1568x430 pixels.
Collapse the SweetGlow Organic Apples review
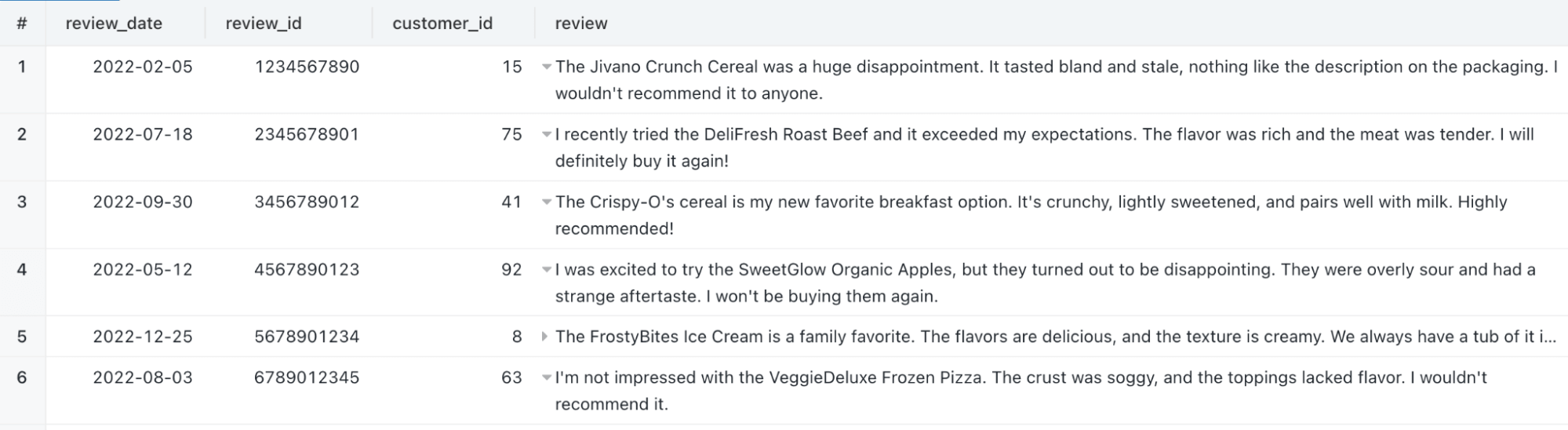(546, 270)
